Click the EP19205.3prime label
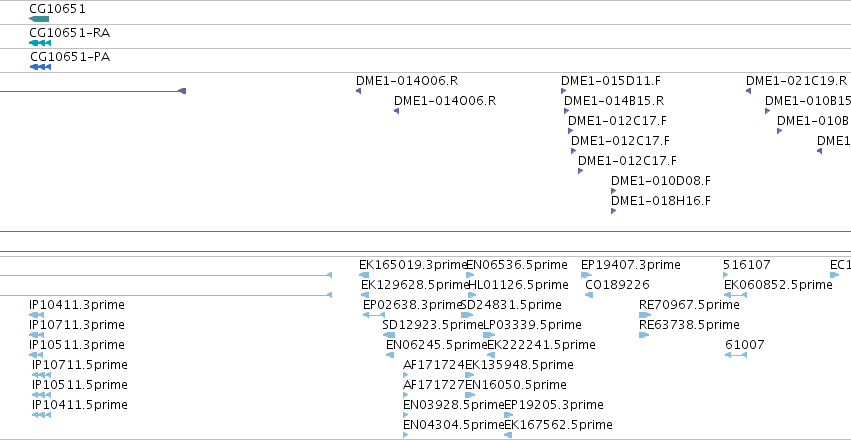This screenshot has width=851, height=440. [554, 405]
